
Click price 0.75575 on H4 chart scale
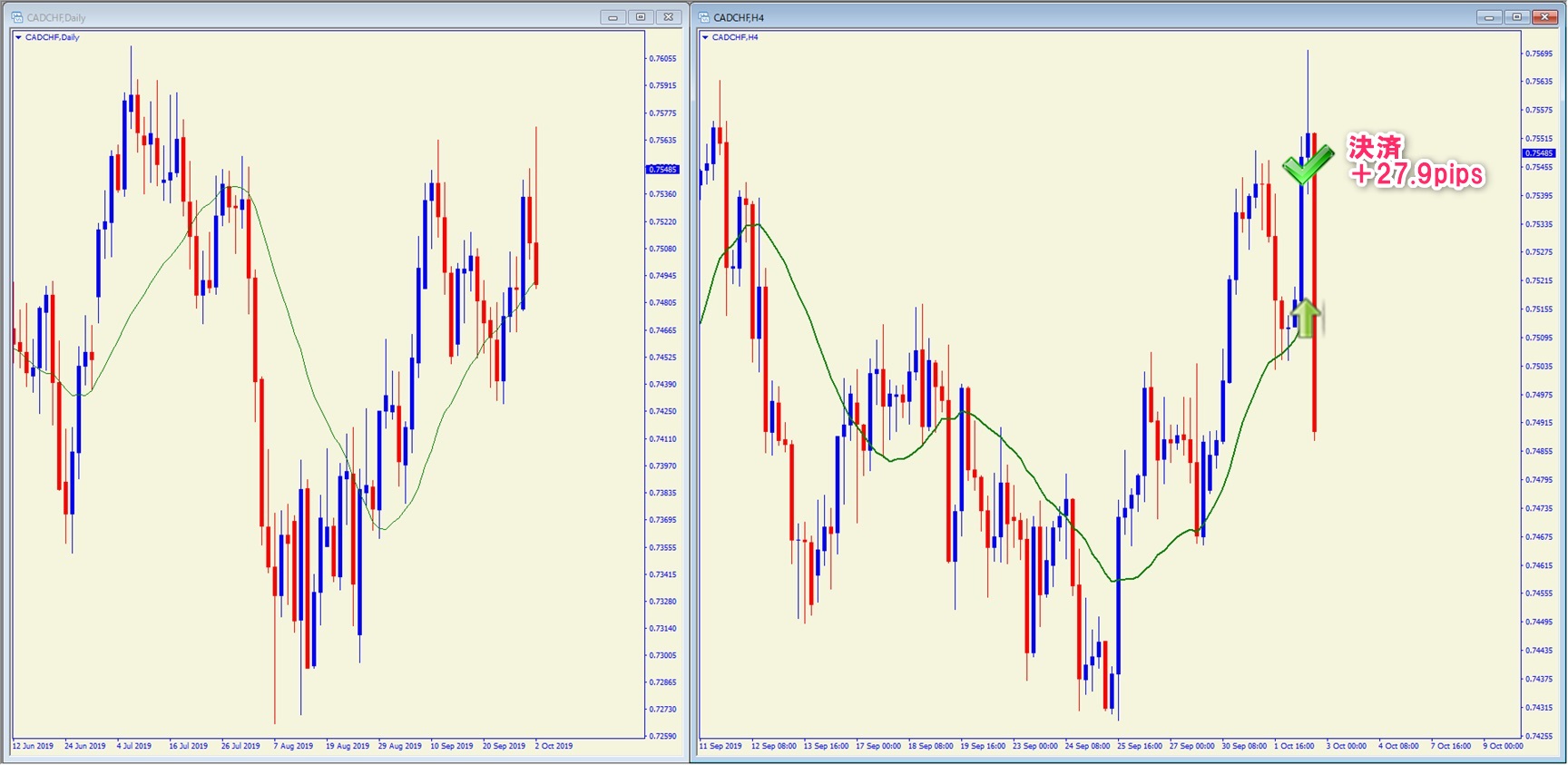click(x=1539, y=110)
